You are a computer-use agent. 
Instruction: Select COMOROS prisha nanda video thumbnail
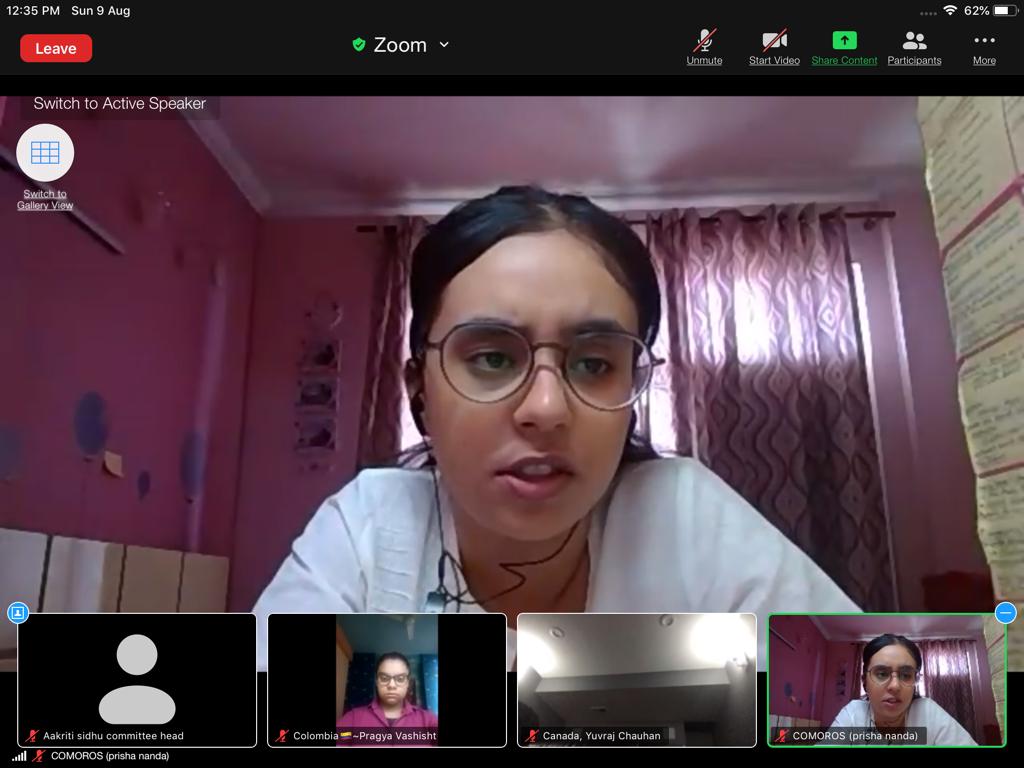(x=887, y=679)
